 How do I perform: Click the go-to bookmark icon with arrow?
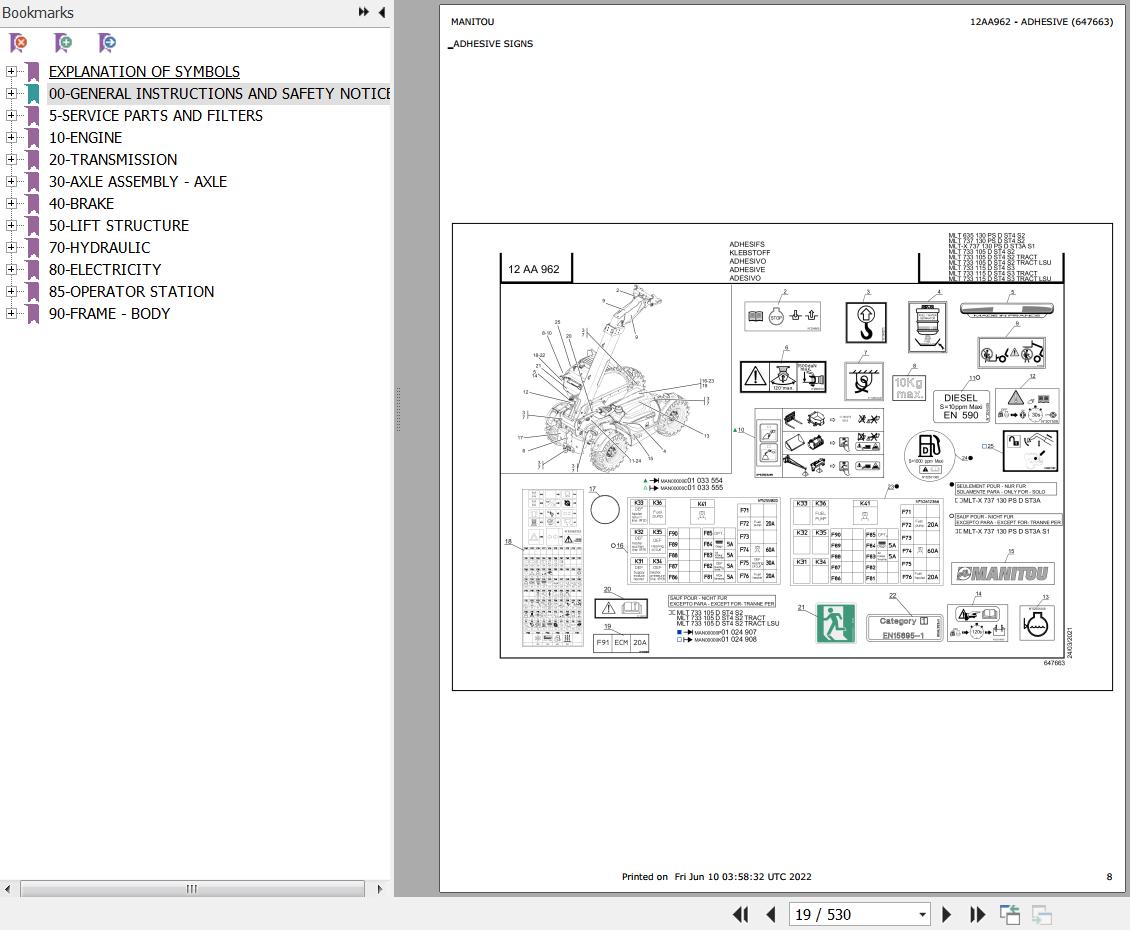tap(107, 43)
